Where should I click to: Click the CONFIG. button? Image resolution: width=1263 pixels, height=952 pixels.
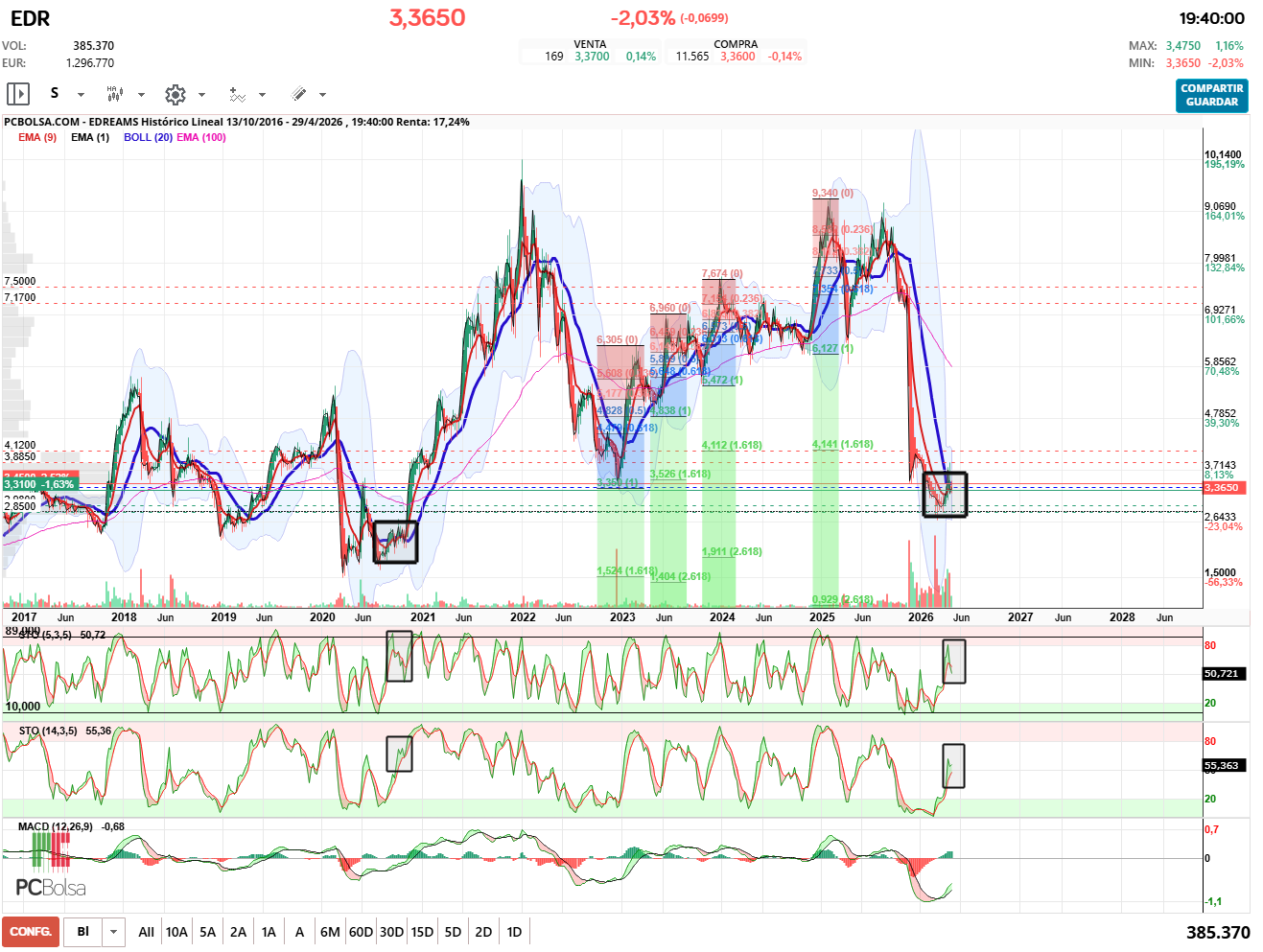[31, 932]
